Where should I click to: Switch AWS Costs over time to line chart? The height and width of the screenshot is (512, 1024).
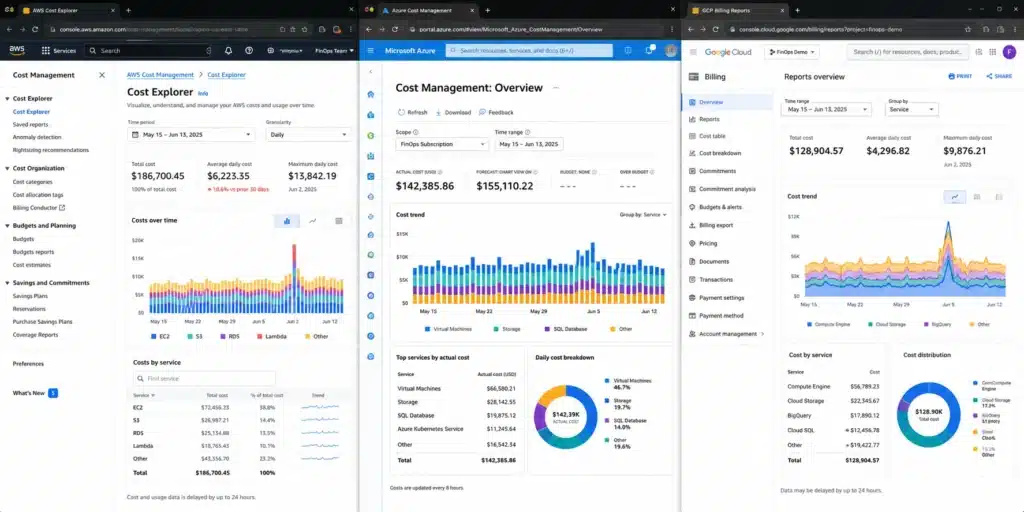[313, 221]
